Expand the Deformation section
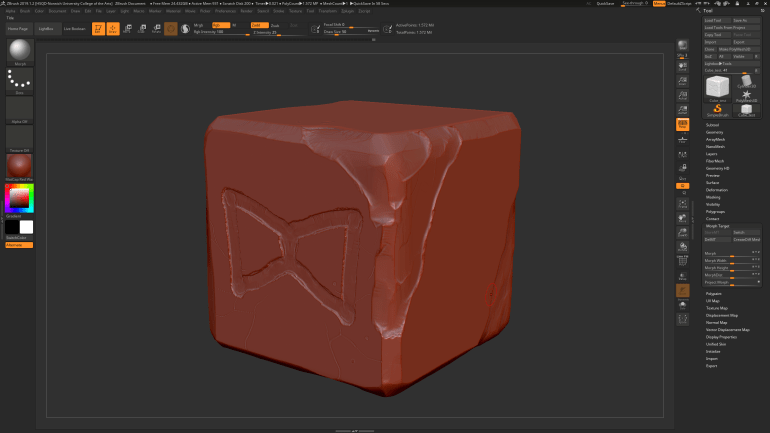 coord(716,190)
